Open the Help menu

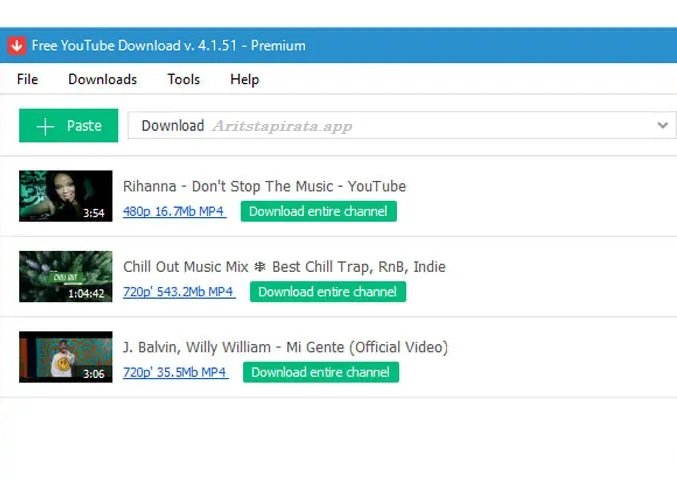point(244,79)
